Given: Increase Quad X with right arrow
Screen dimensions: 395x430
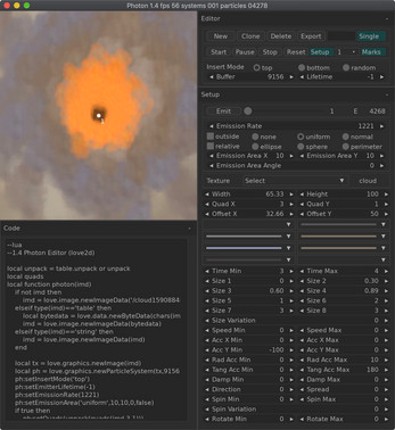Looking at the screenshot, I should click(292, 204).
